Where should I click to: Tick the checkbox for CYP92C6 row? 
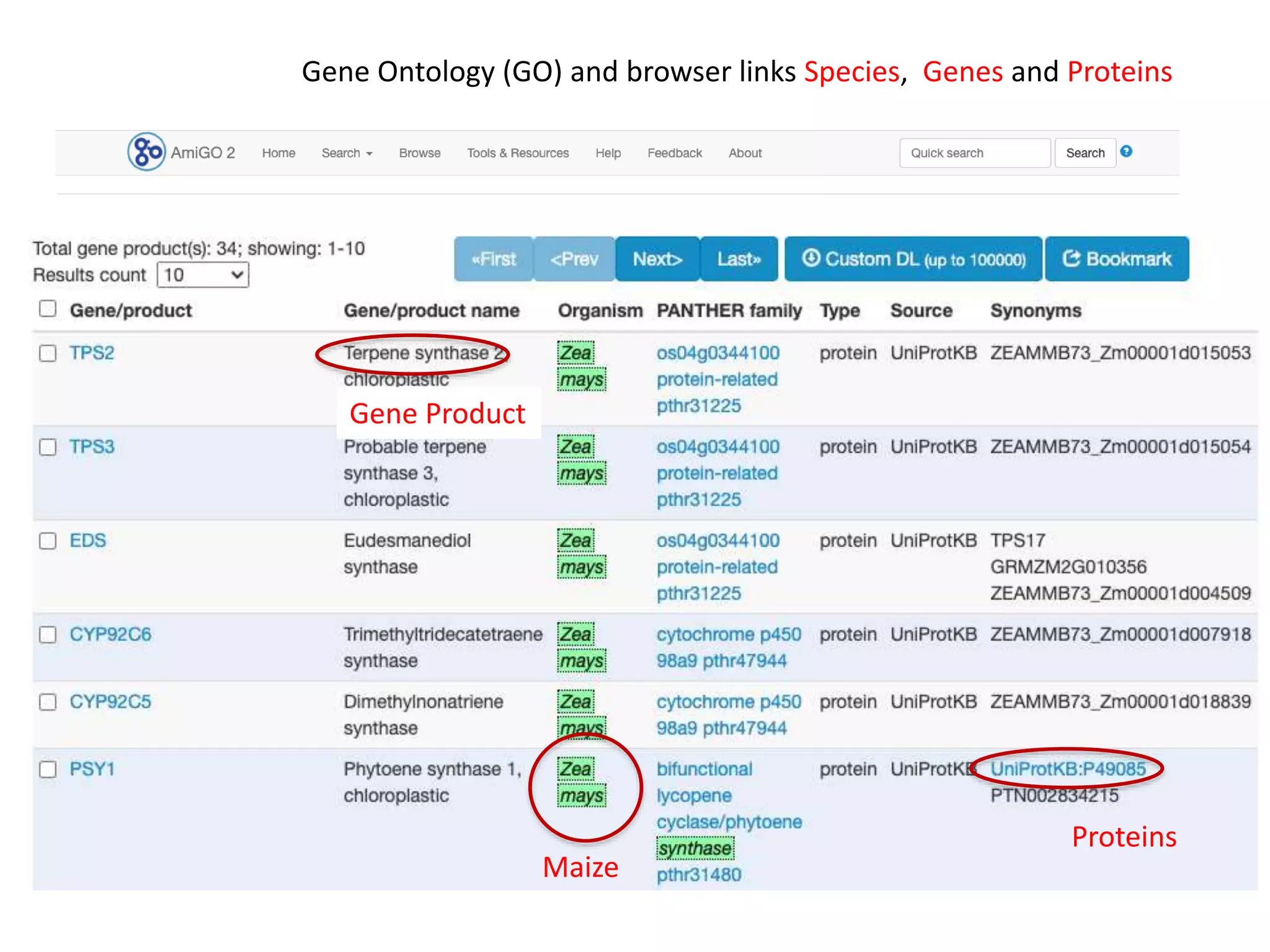pos(48,635)
